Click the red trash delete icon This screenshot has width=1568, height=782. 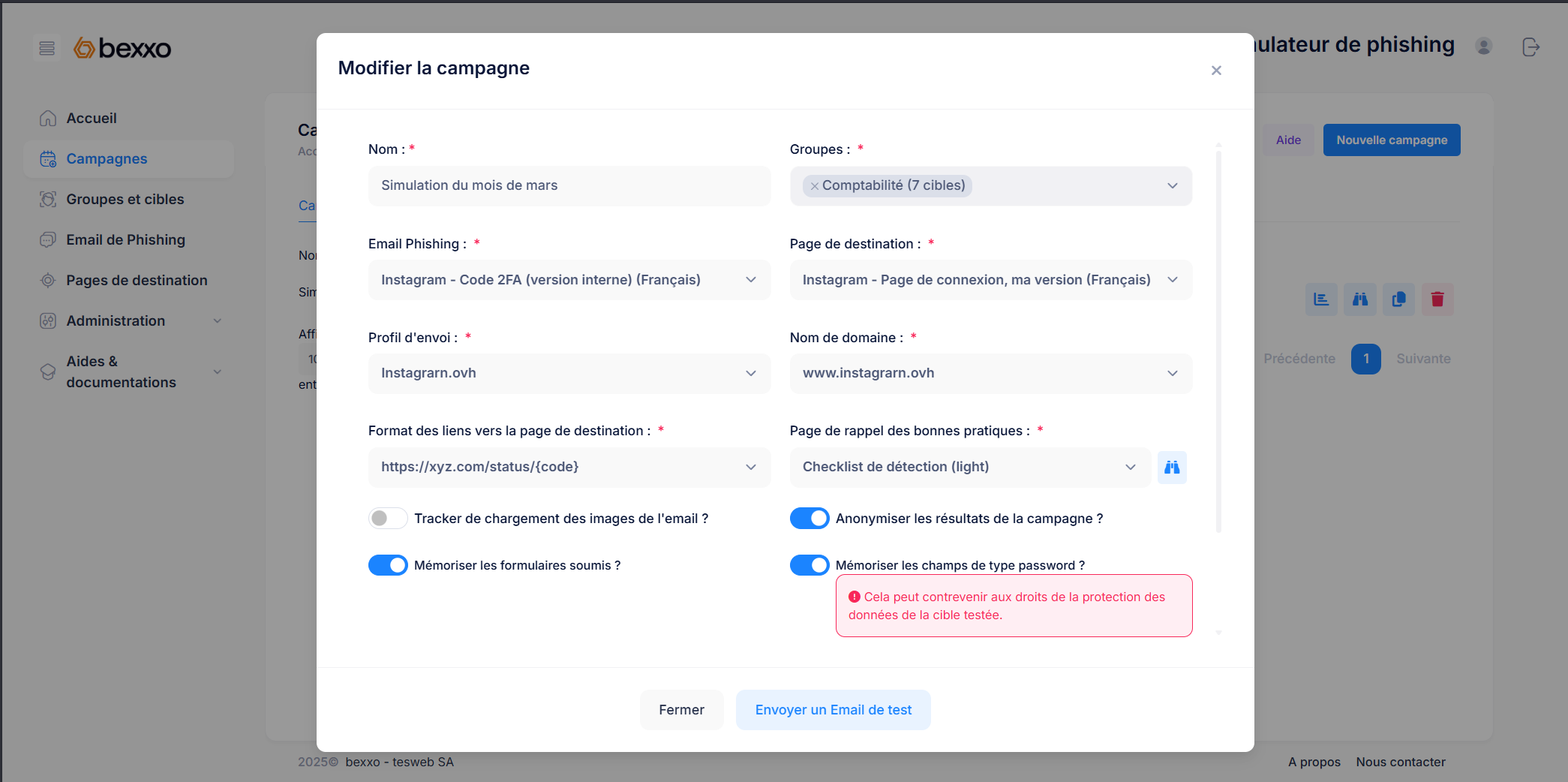coord(1437,299)
